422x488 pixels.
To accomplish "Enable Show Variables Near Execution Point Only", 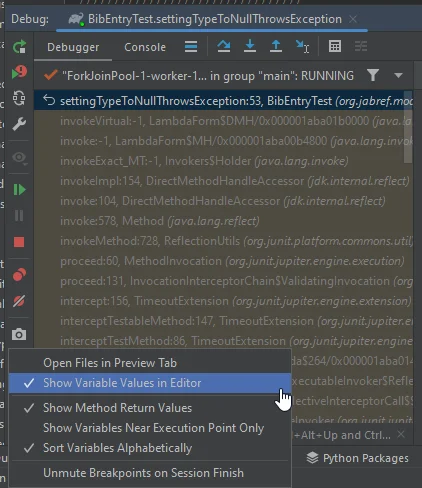I will click(x=150, y=428).
